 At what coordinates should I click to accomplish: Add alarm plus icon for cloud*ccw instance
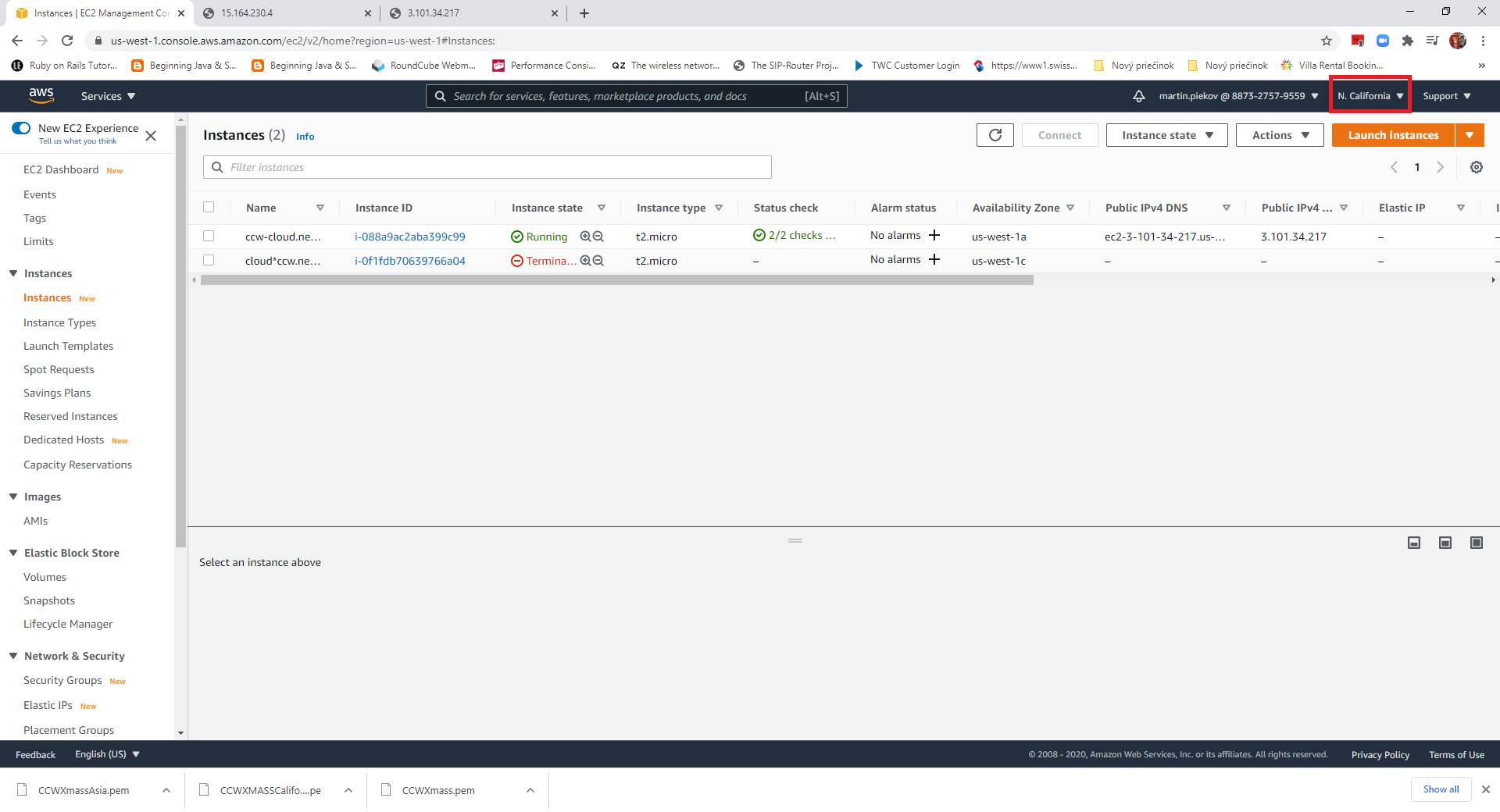[934, 259]
